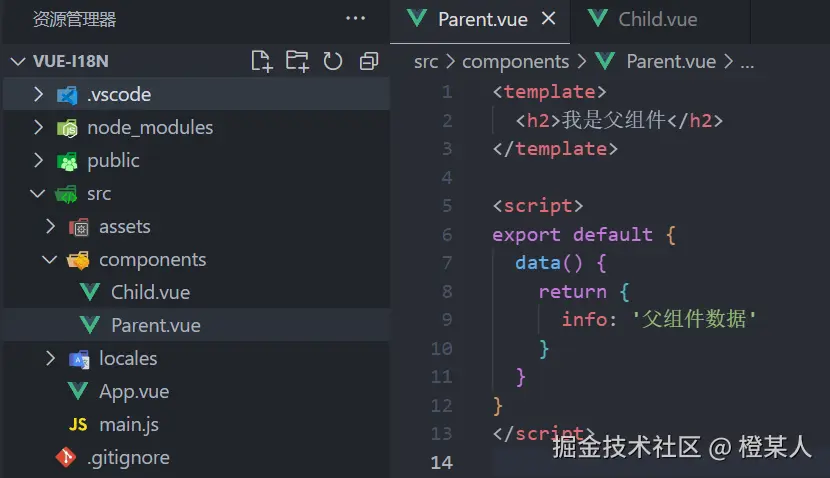
Task: Click the Vue icon beside Child.vue in tree
Action: click(x=90, y=292)
